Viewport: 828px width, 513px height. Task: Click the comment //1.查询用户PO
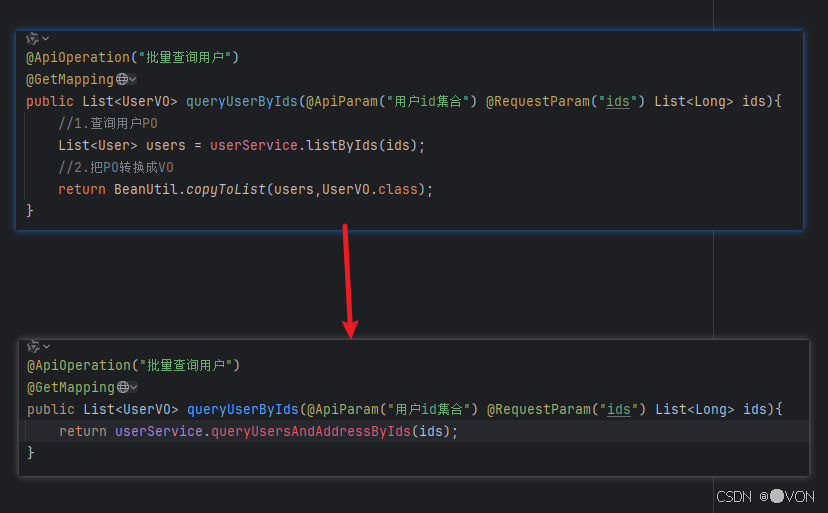108,123
